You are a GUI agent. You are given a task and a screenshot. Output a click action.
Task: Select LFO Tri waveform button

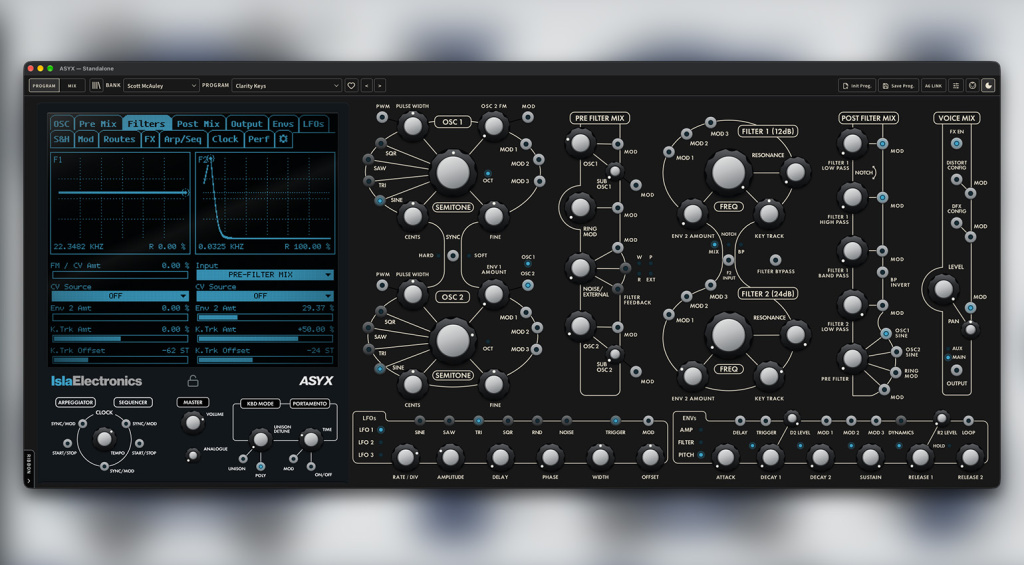479,421
